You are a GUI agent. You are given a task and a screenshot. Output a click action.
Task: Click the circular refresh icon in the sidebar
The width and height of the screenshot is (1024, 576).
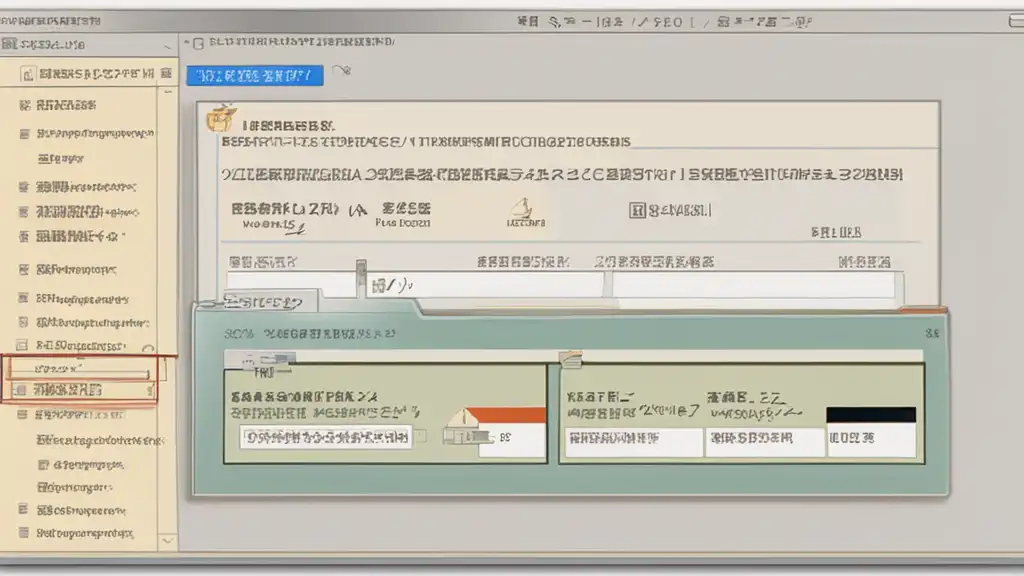pyautogui.click(x=148, y=349)
